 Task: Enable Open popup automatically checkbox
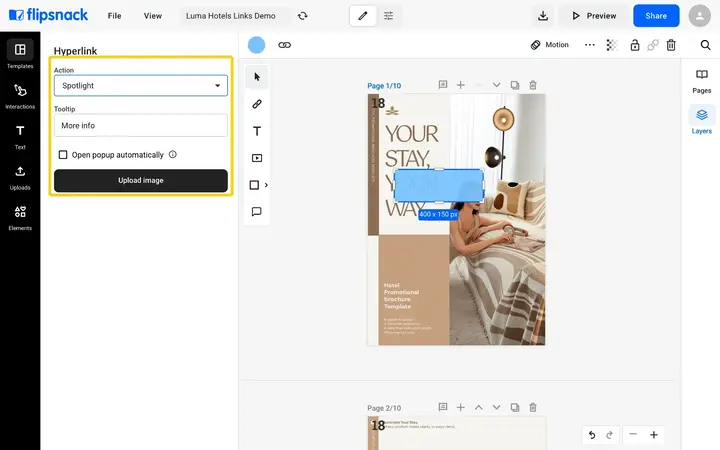click(x=63, y=155)
